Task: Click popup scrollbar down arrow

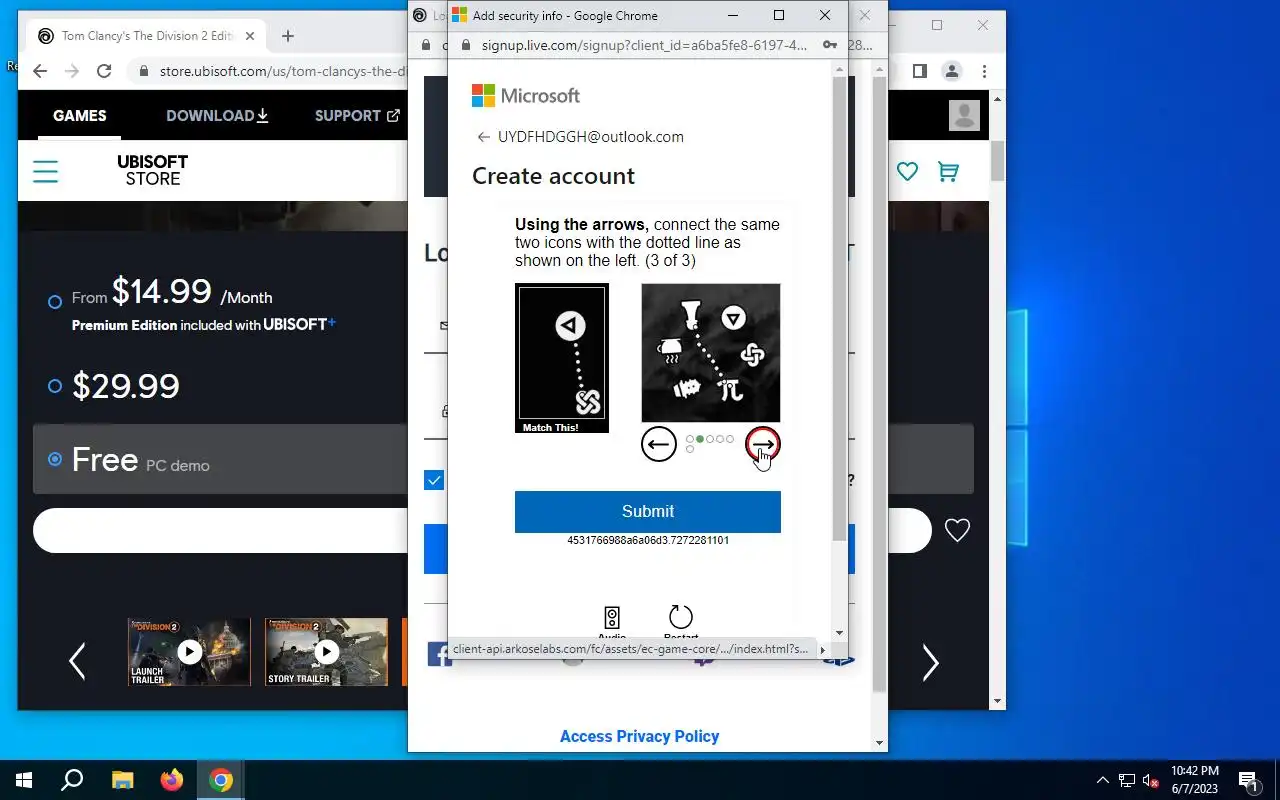Action: pyautogui.click(x=839, y=632)
